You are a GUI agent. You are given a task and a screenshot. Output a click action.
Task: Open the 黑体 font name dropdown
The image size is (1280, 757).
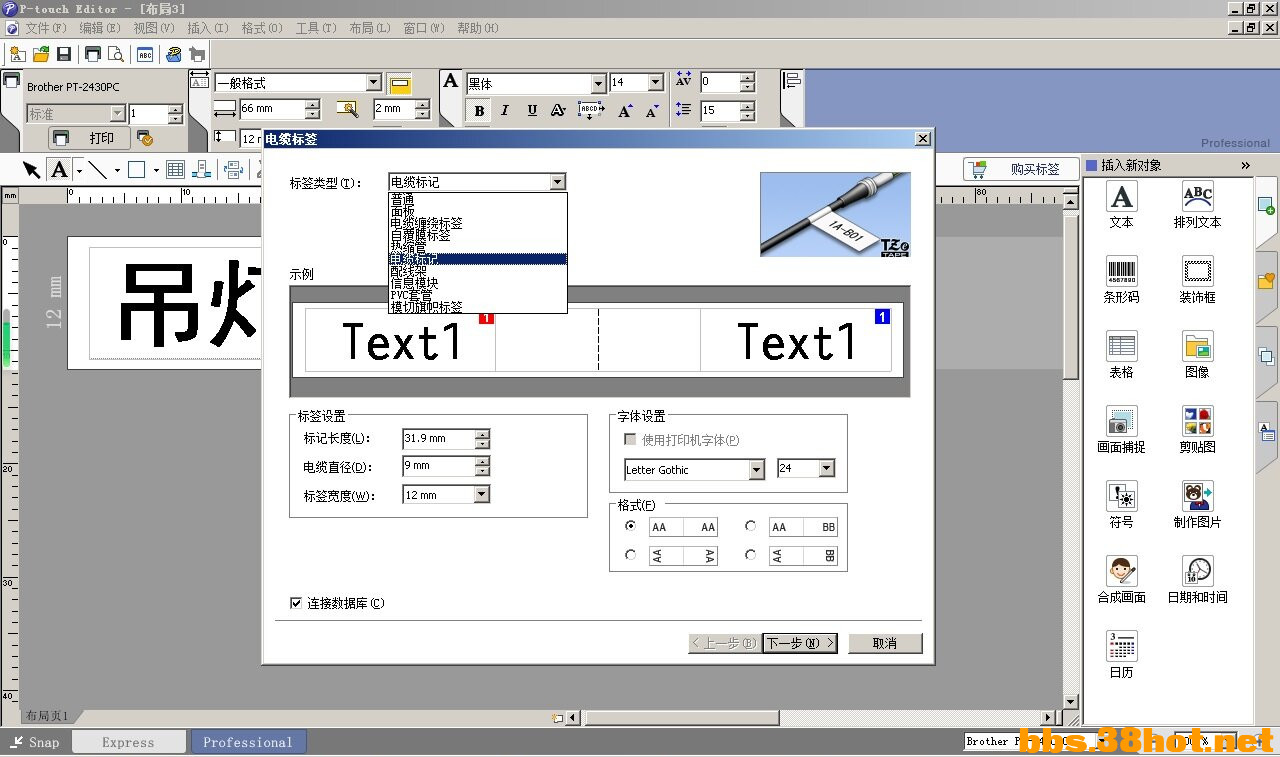[598, 83]
